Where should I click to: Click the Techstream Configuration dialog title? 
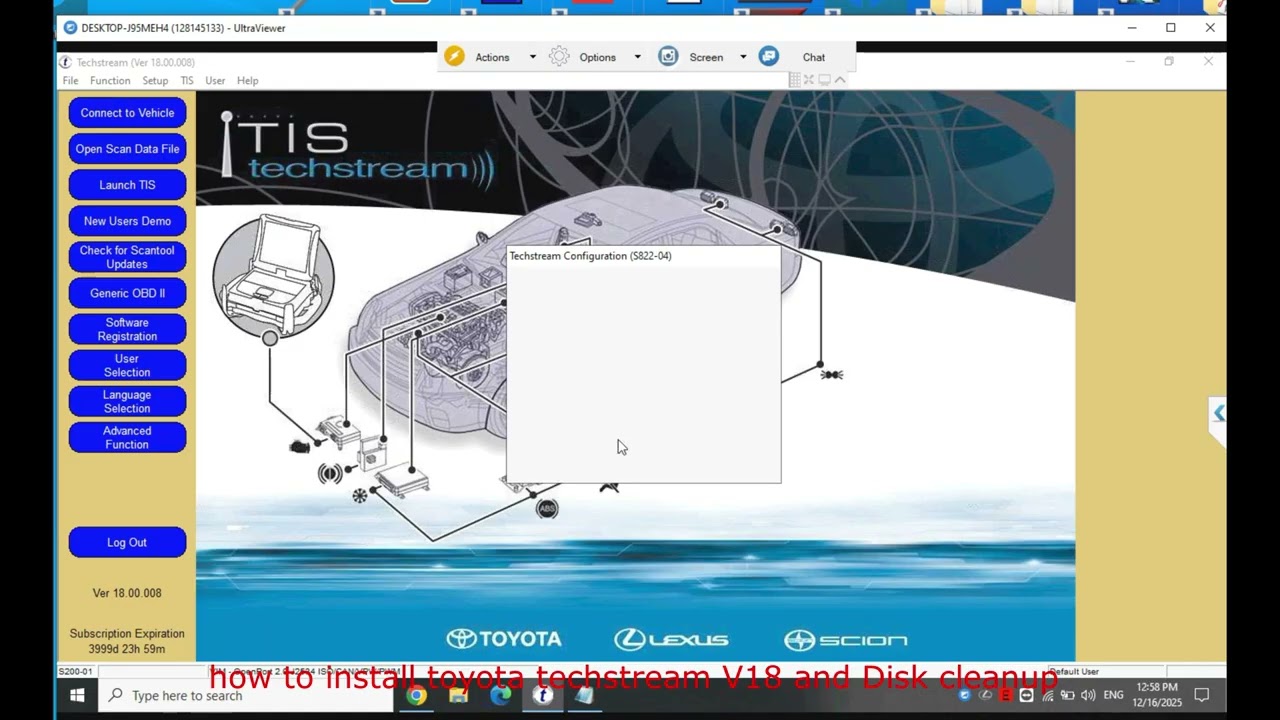click(x=590, y=256)
